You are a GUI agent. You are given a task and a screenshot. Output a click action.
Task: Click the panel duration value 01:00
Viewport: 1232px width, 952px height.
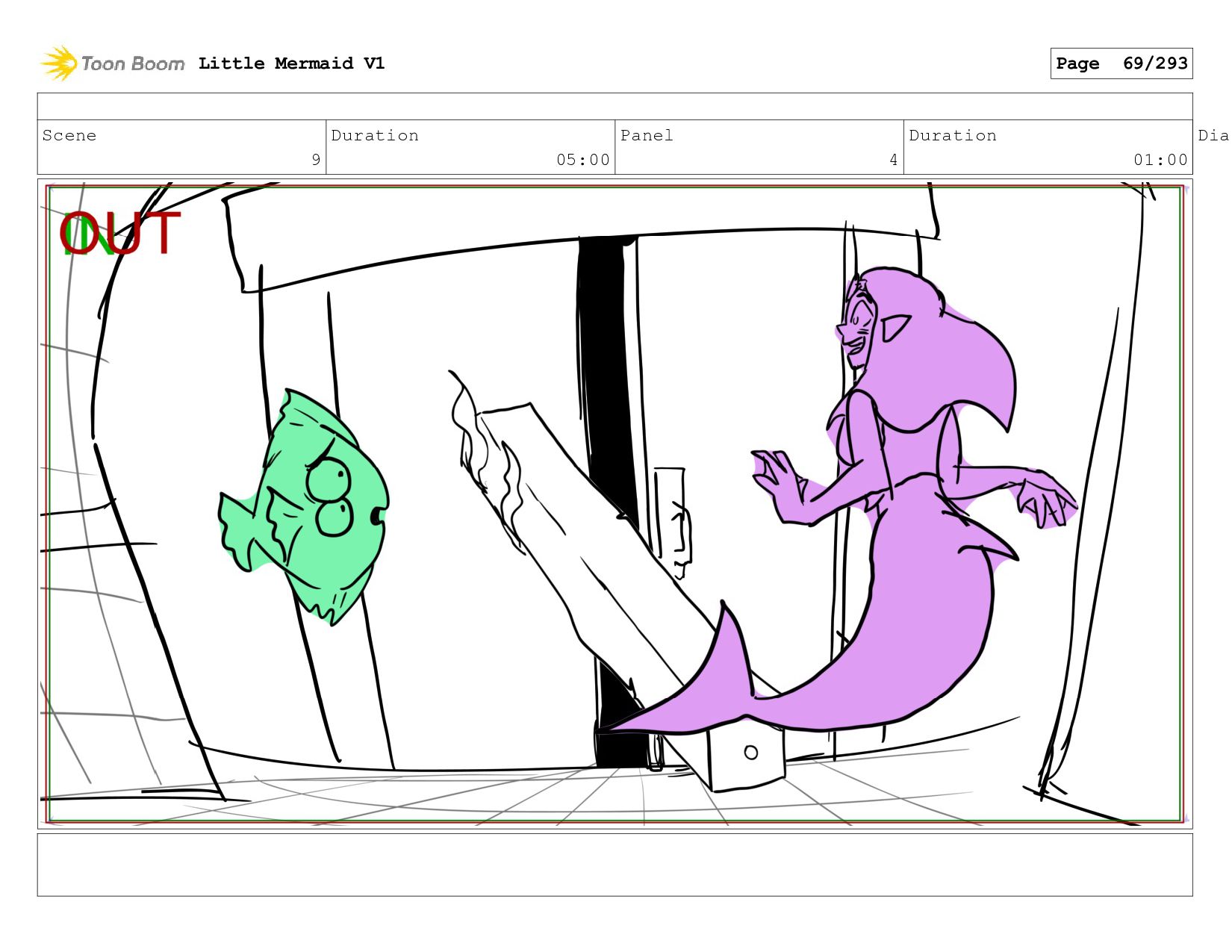coord(1160,160)
